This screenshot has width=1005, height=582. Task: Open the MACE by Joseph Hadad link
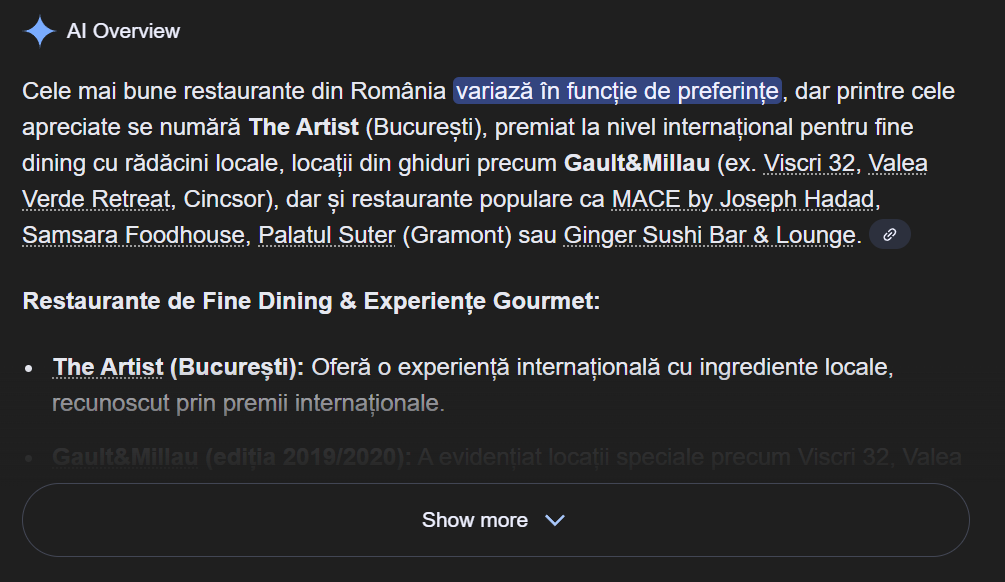click(743, 199)
